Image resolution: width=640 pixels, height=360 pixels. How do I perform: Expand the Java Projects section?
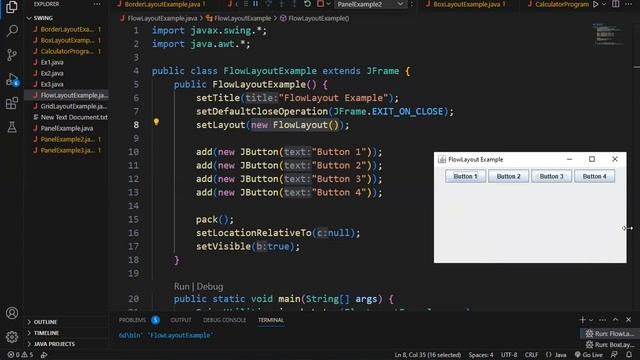(54, 344)
